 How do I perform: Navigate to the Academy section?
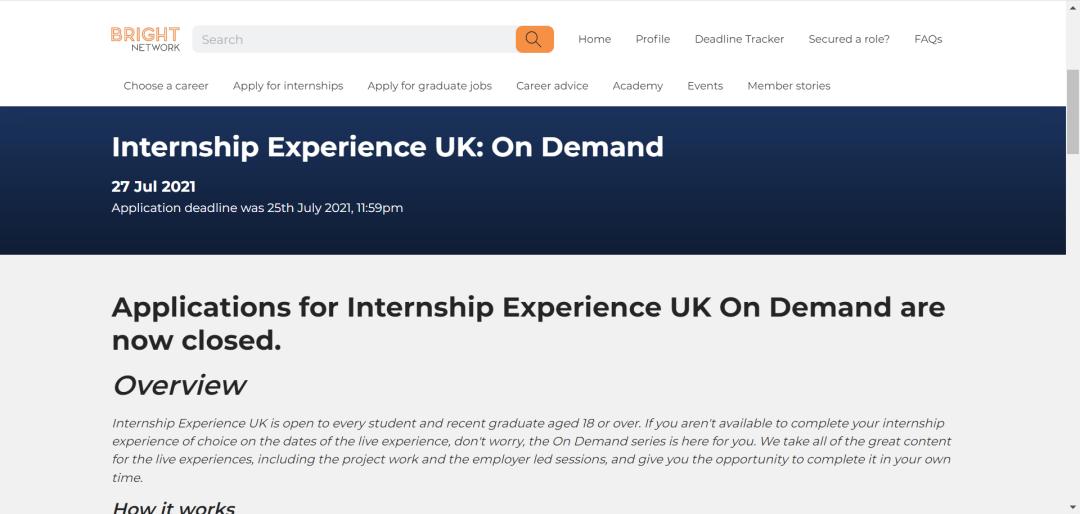point(638,86)
